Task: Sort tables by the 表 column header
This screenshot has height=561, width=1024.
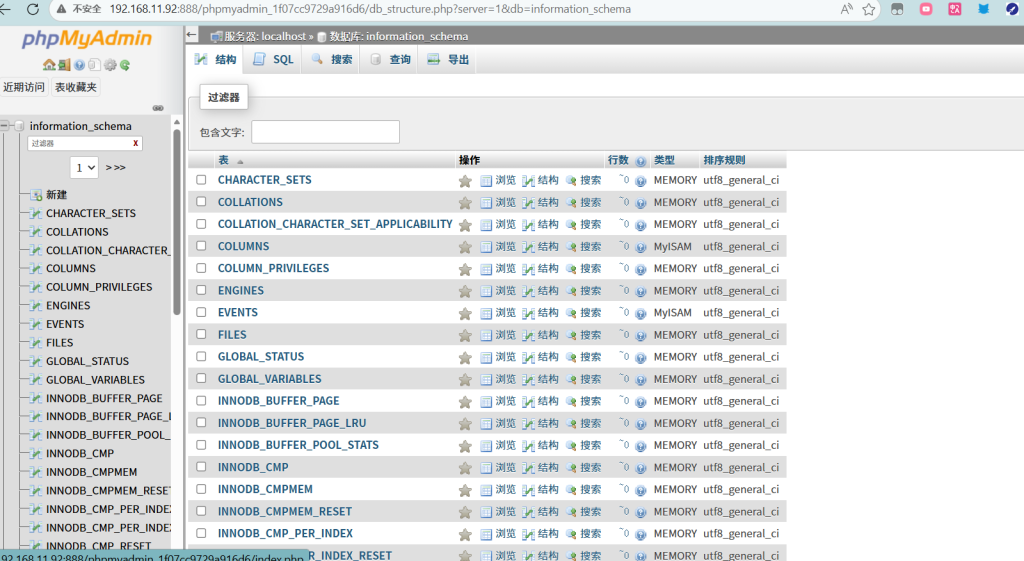Action: (x=224, y=160)
